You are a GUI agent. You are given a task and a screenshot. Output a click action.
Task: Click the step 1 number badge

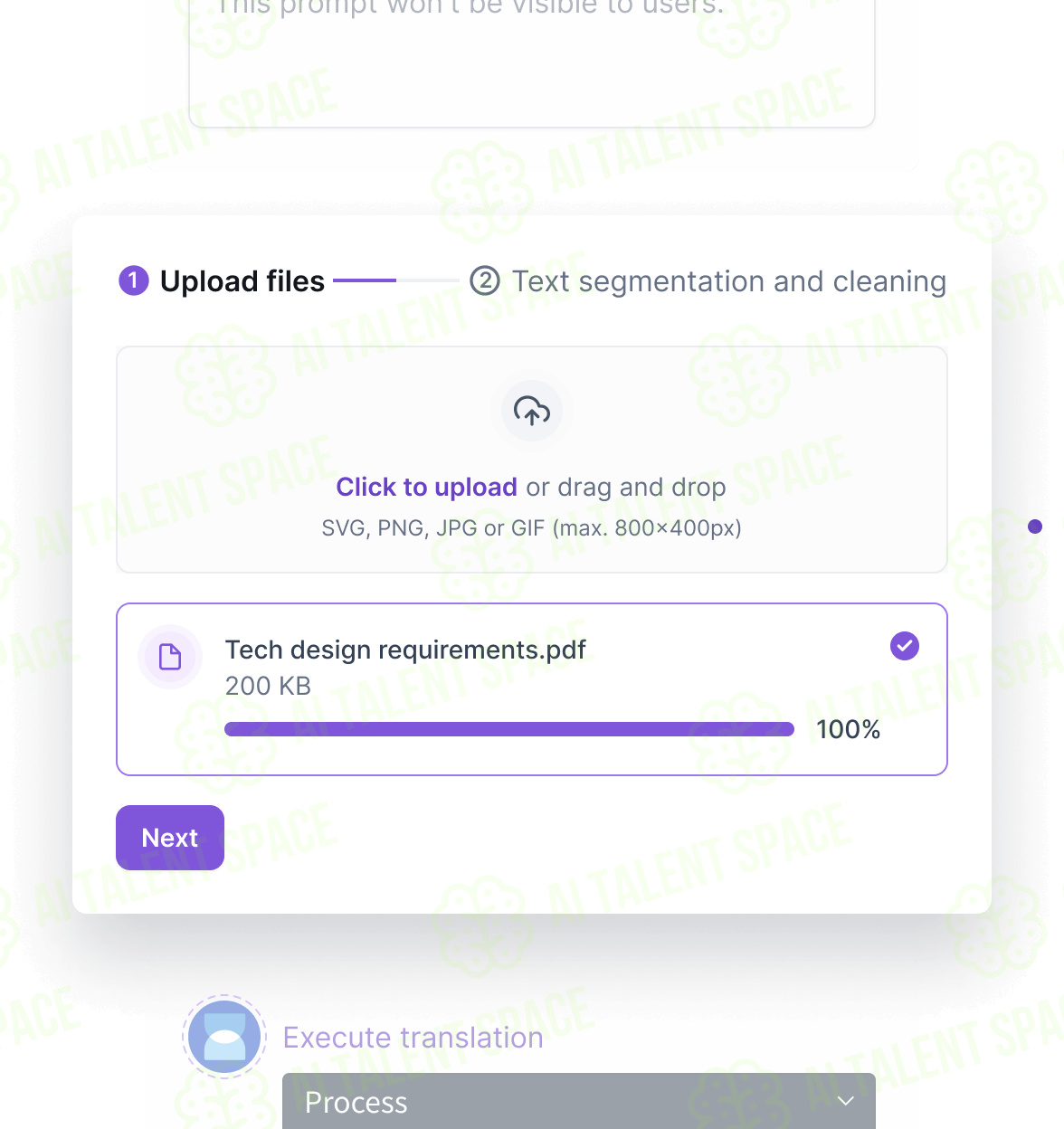pos(134,280)
